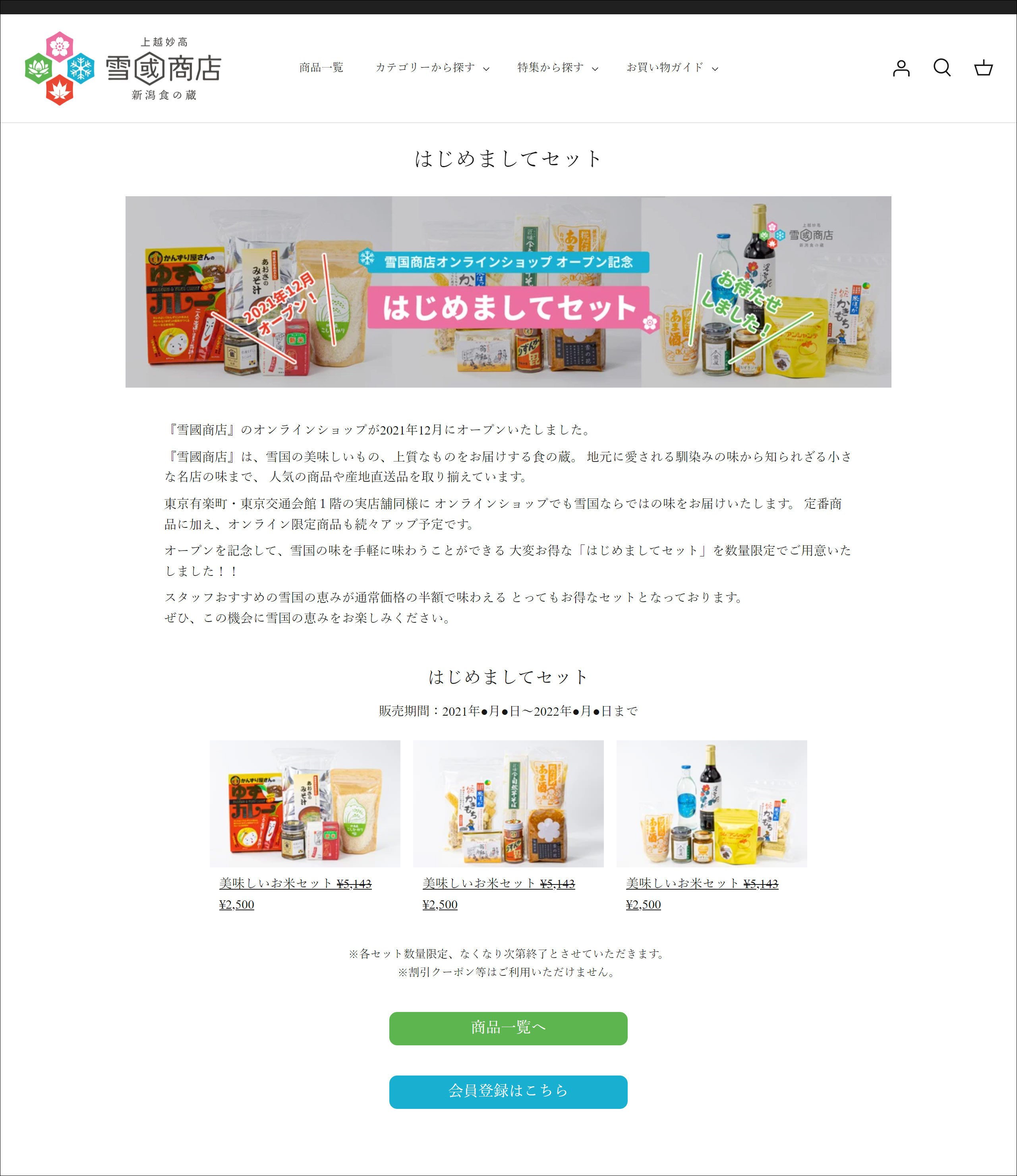Click the green 商品一覧へ button
Screen dimensions: 1017x1176
pos(508,1028)
